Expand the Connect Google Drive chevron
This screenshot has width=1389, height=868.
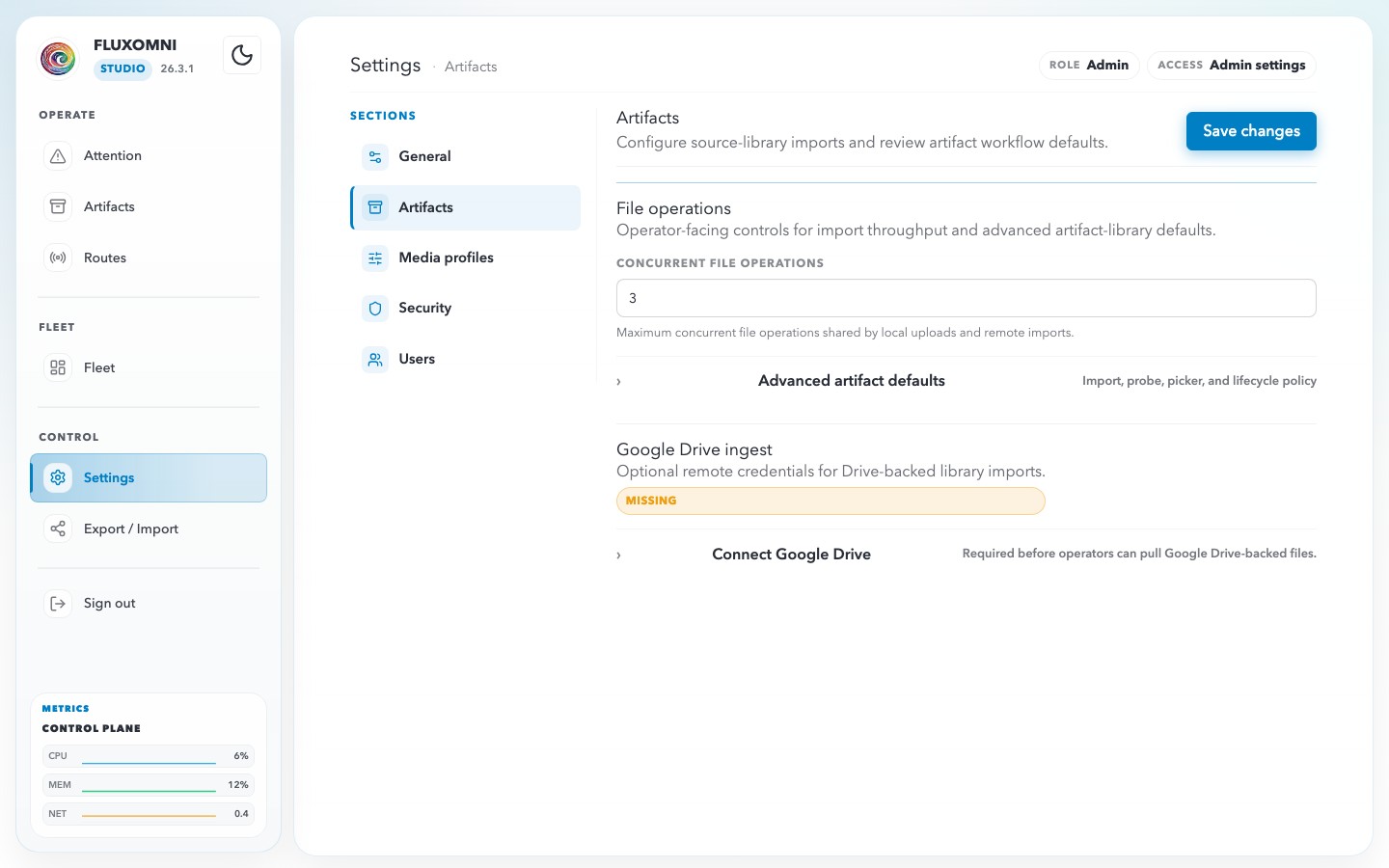tap(618, 556)
